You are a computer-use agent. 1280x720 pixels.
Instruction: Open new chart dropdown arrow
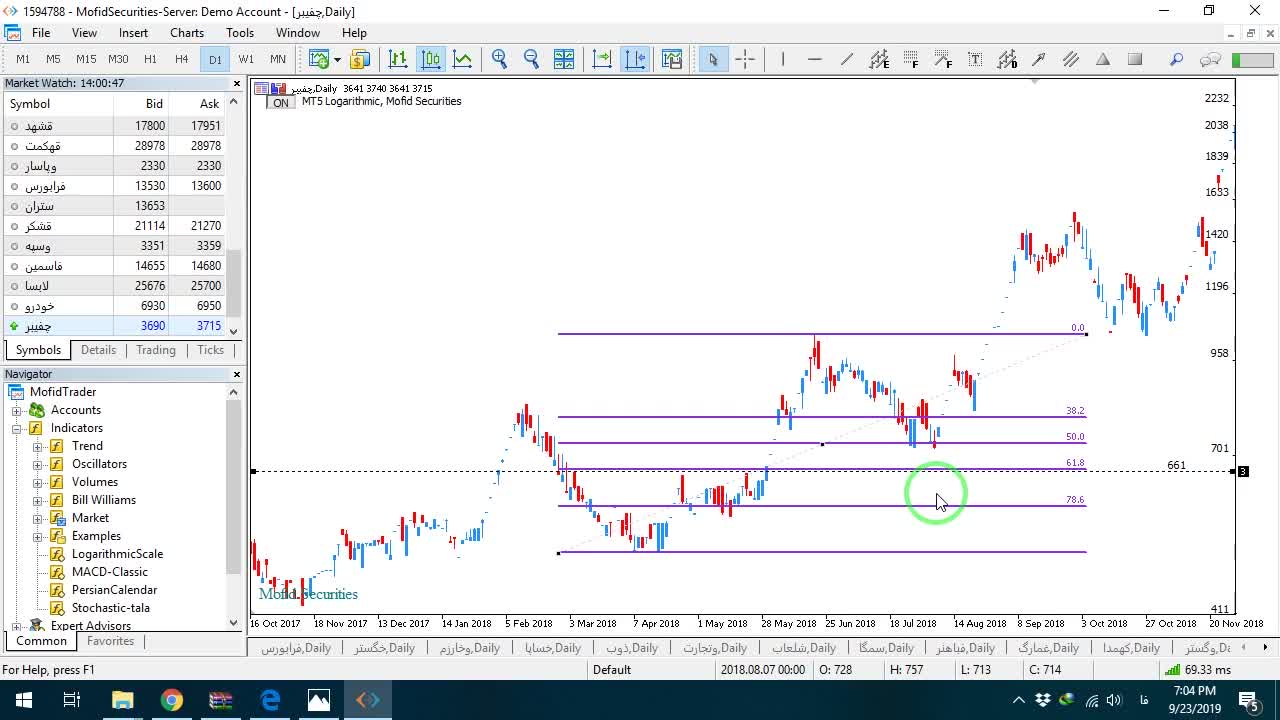[x=337, y=59]
